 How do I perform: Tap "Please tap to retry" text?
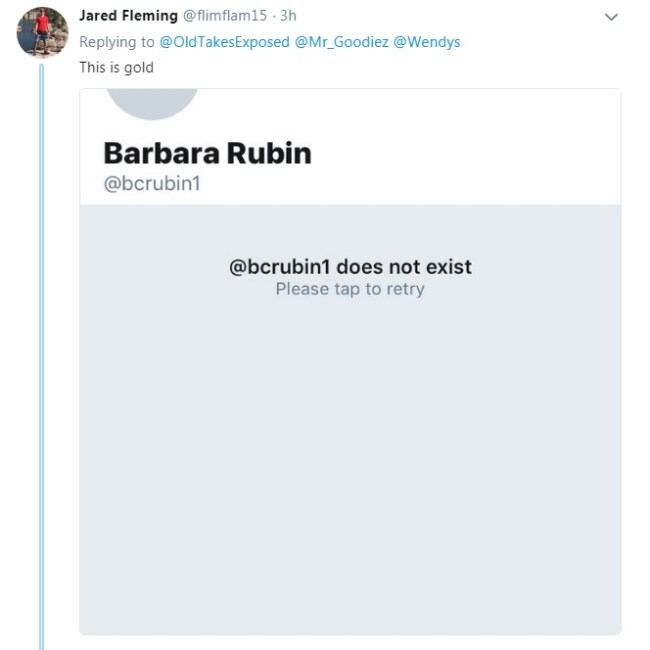point(350,289)
